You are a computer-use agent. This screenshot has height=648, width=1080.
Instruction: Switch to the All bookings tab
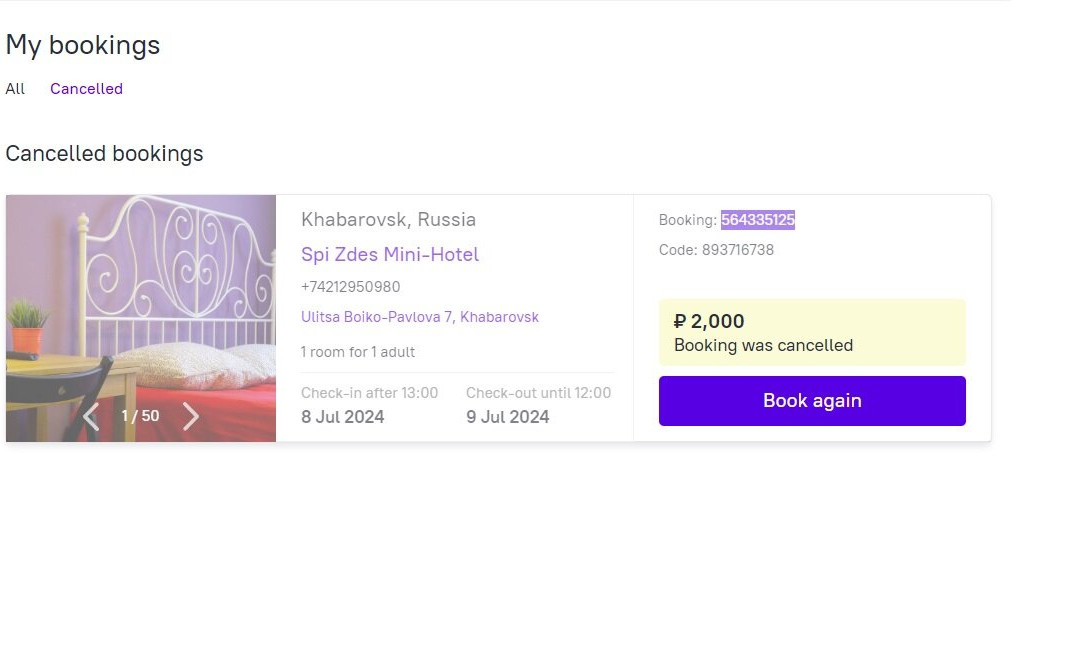coord(15,89)
